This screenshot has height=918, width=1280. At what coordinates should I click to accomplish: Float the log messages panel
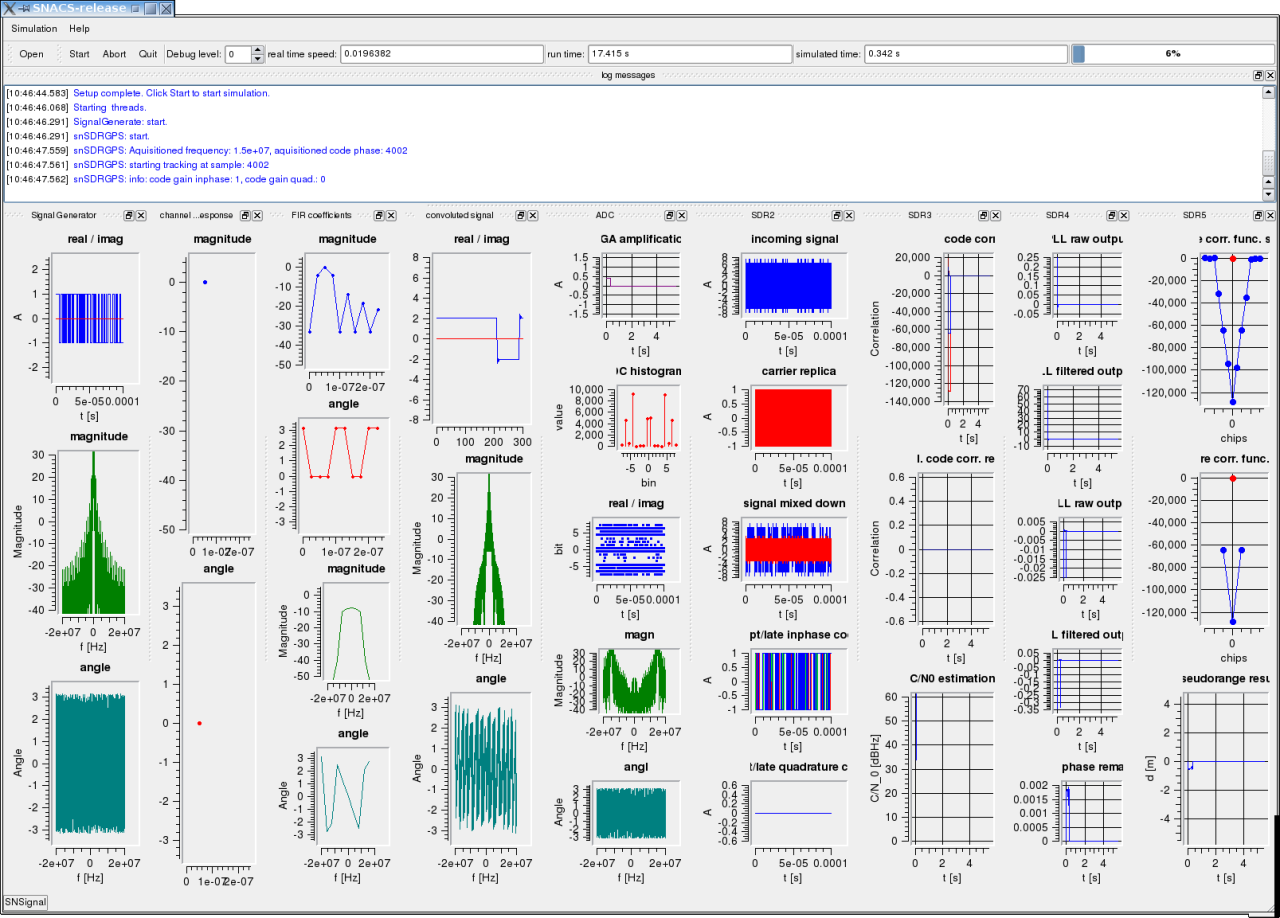pos(1258,75)
